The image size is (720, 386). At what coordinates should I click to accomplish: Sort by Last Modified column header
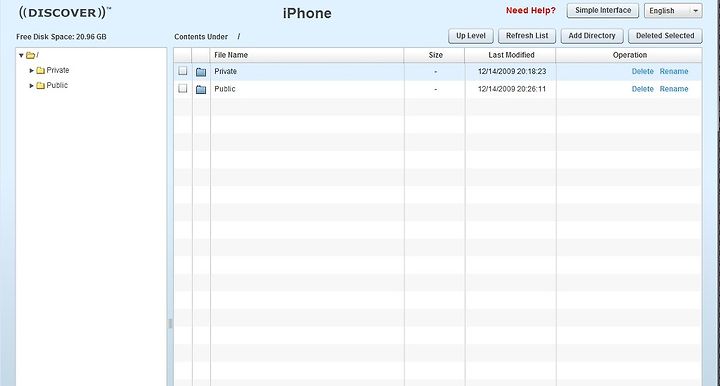511,55
